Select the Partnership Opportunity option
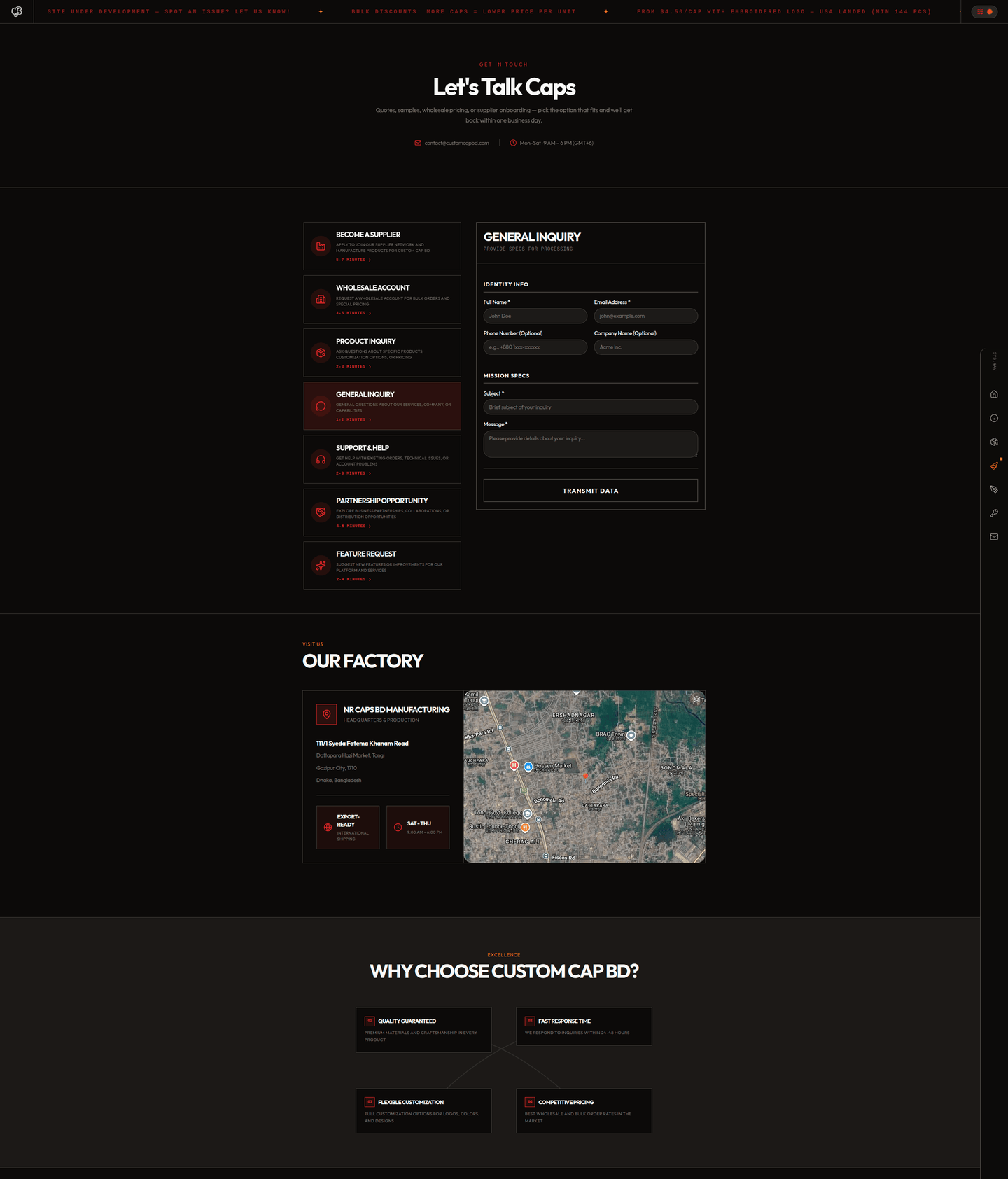This screenshot has width=1008, height=1179. click(382, 512)
